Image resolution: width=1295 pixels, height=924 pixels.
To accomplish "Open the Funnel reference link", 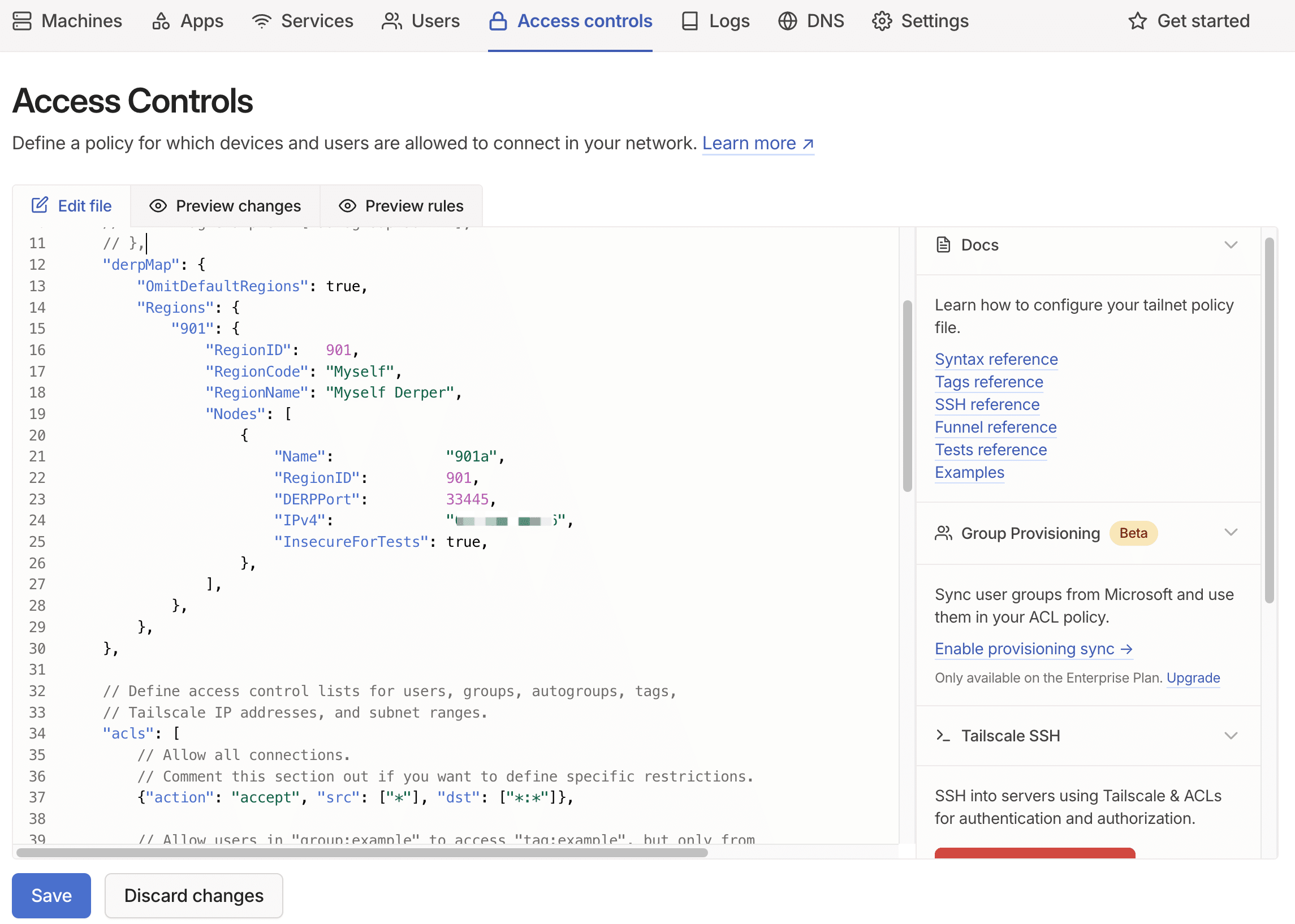I will (x=996, y=427).
